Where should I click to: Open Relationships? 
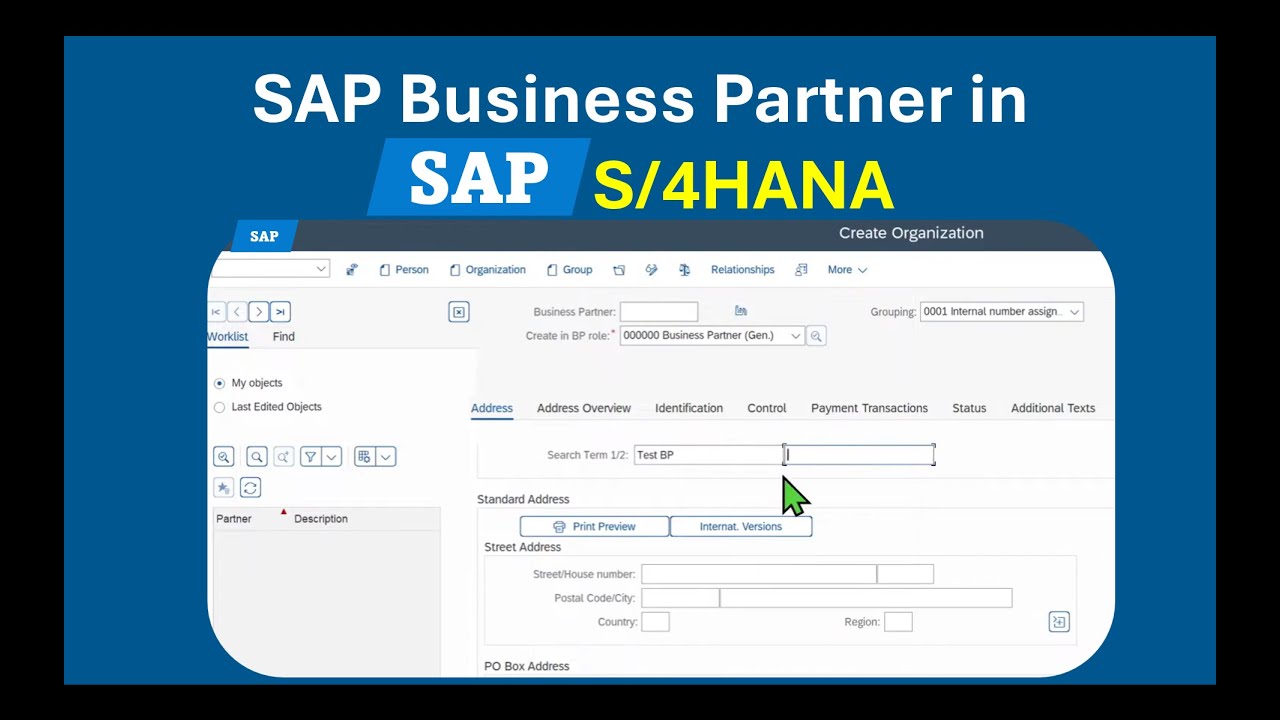(743, 270)
